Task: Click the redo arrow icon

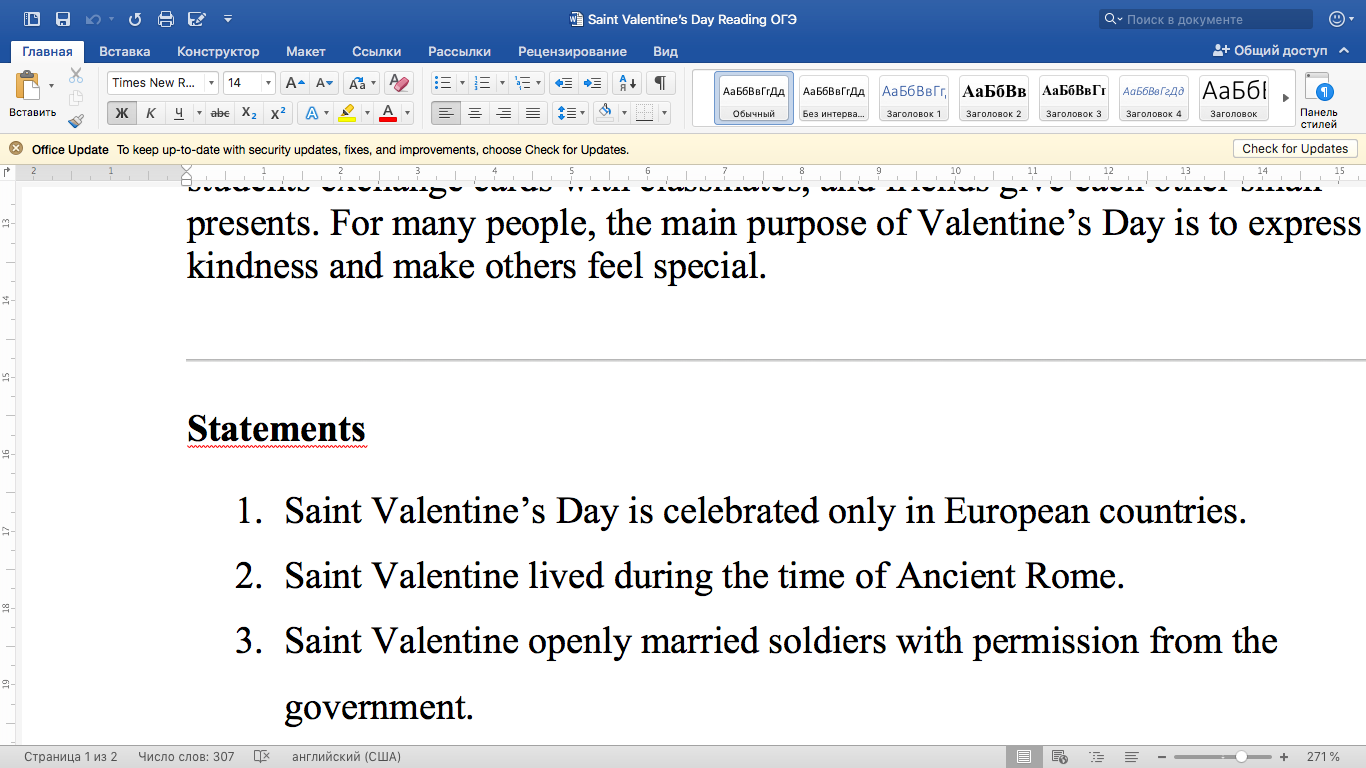Action: click(135, 18)
